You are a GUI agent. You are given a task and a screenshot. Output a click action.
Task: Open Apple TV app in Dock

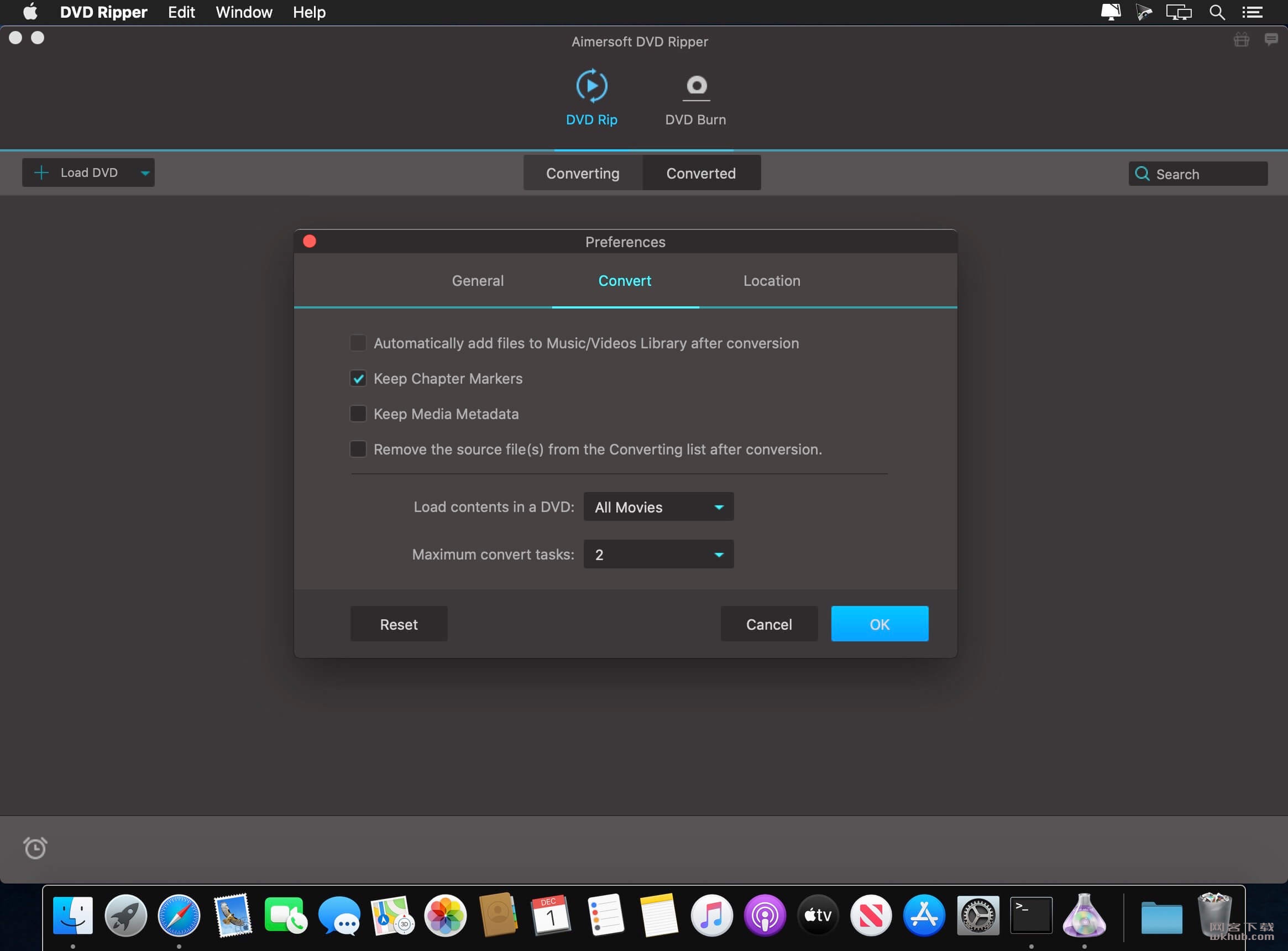[818, 915]
